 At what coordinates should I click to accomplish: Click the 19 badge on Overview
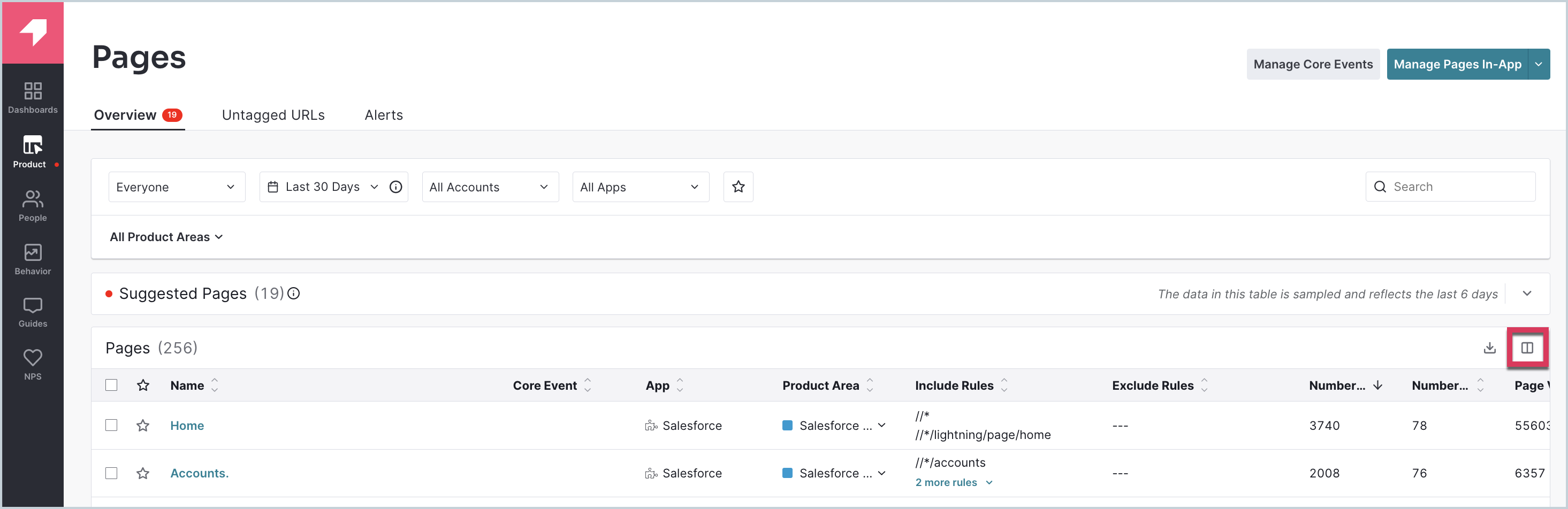pos(172,115)
